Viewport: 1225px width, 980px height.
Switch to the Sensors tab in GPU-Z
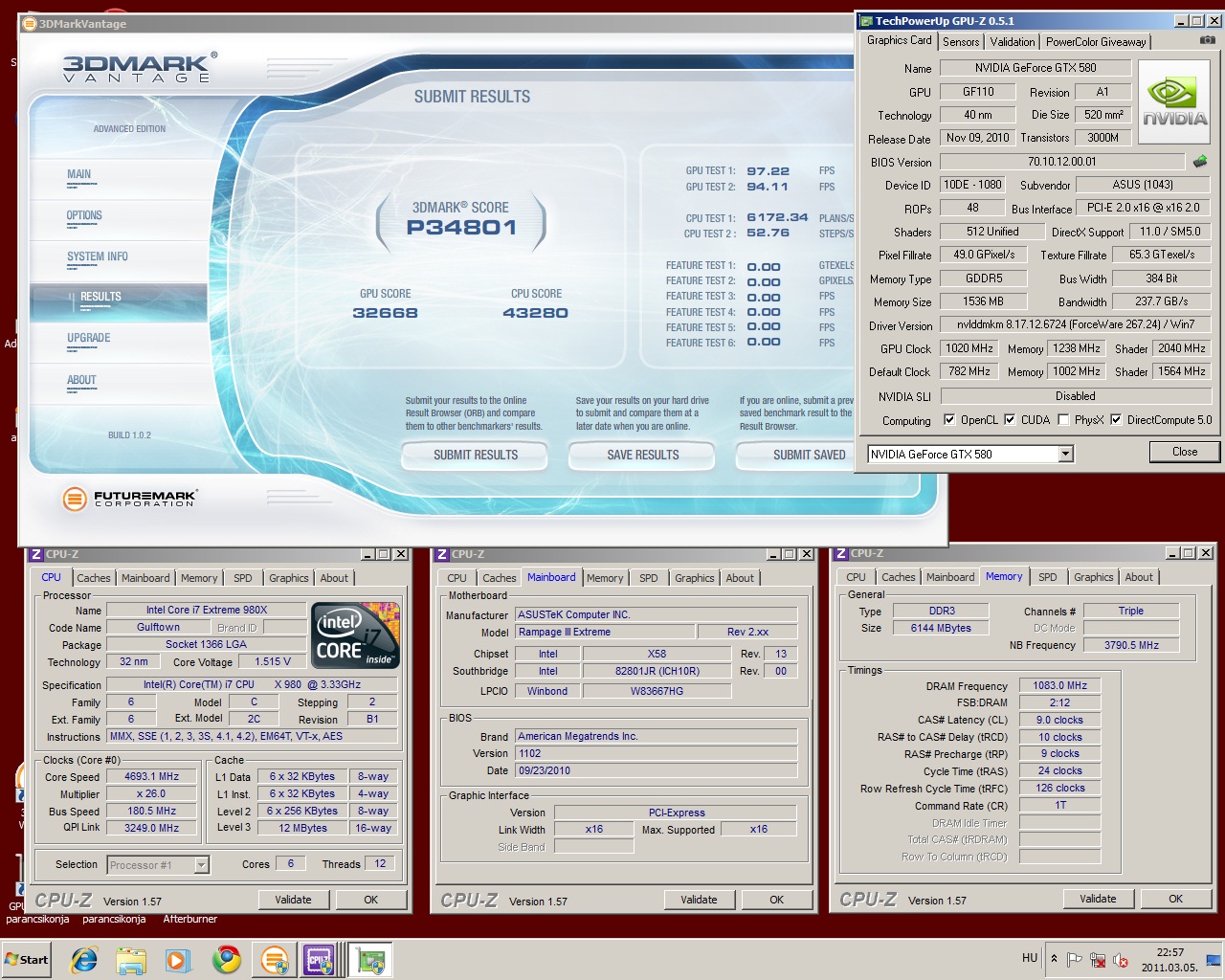pyautogui.click(x=961, y=41)
